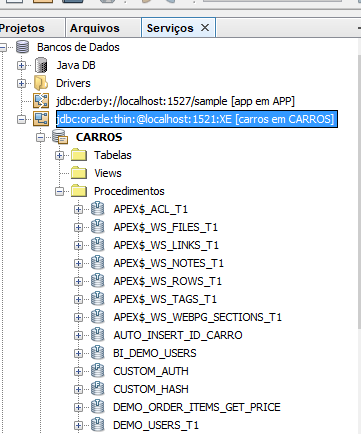Expand the APEX$_ACL_T1 node
Viewport: 361px width, 434px height.
pyautogui.click(x=78, y=209)
